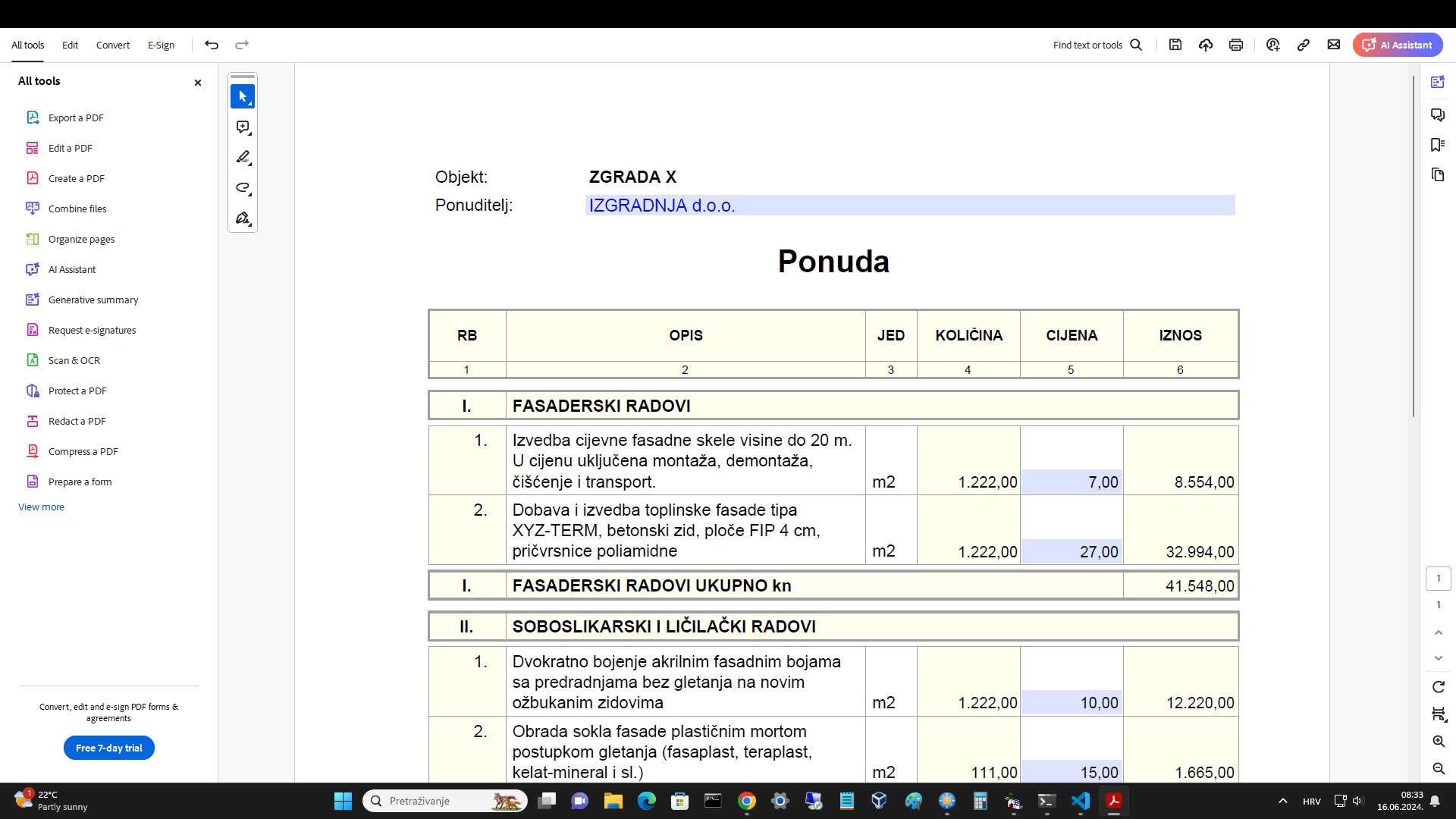Open page display settings icon

[1439, 714]
